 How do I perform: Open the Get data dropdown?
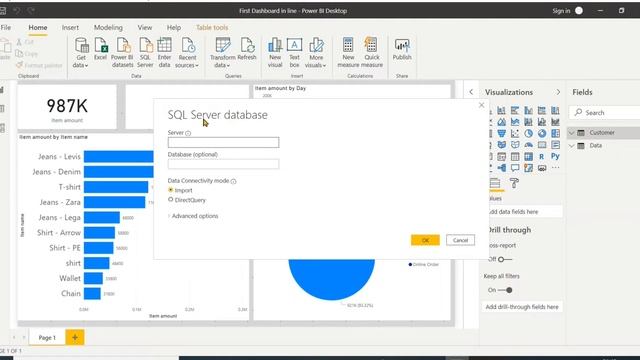pyautogui.click(x=81, y=52)
